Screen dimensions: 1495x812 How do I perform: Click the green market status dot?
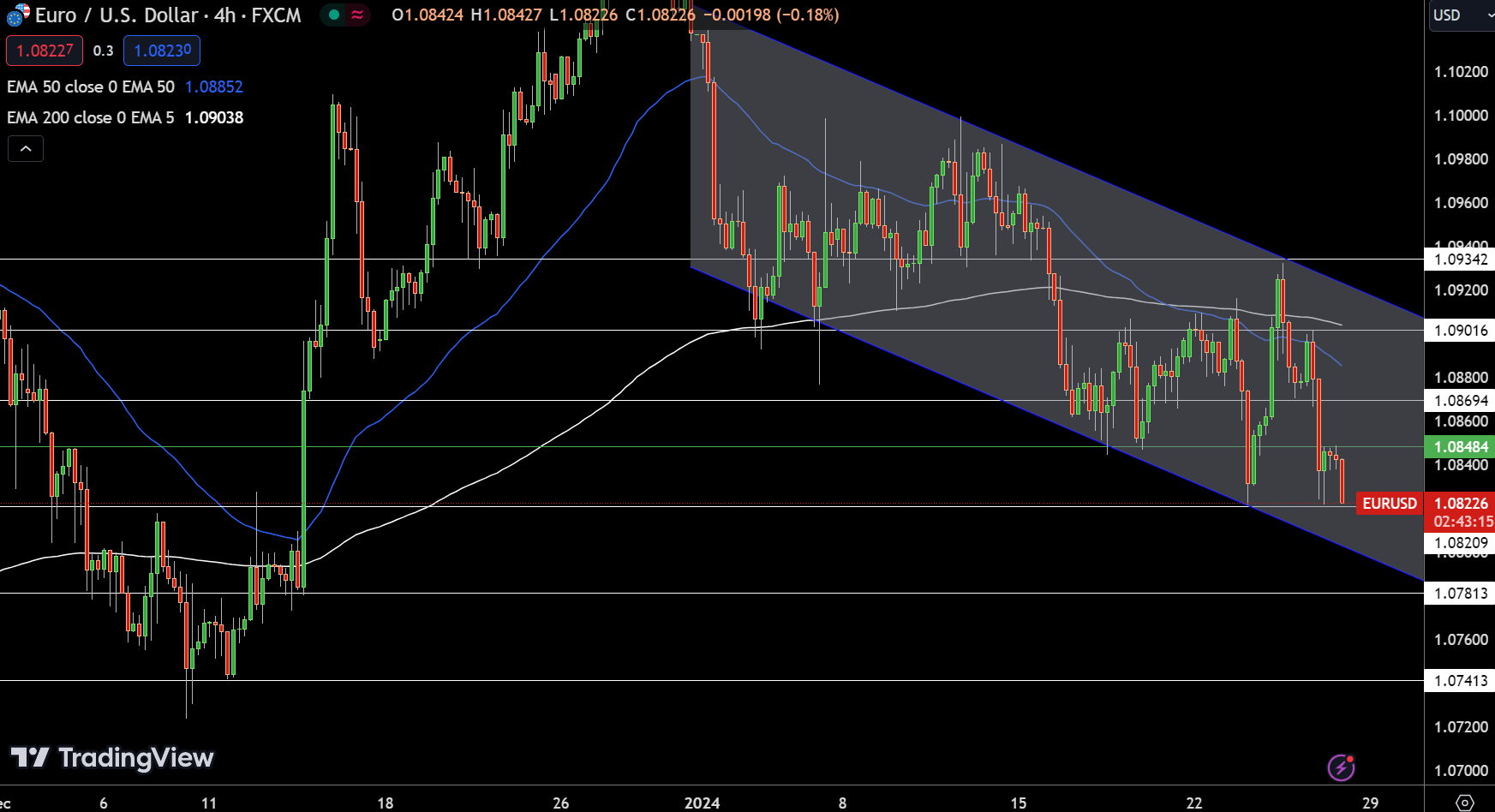coord(334,15)
